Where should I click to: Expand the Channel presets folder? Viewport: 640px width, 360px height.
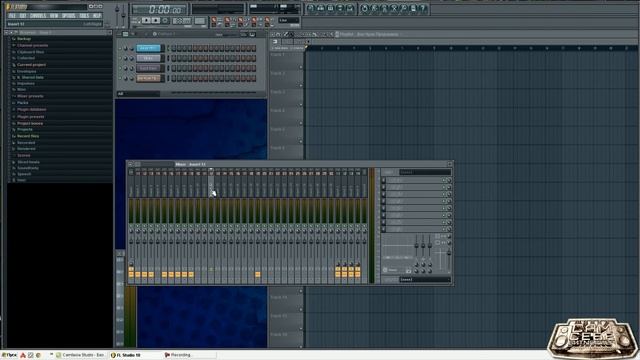pyautogui.click(x=32, y=45)
